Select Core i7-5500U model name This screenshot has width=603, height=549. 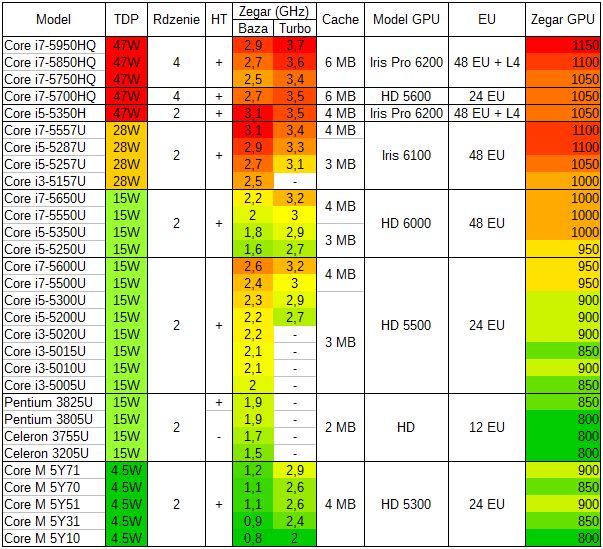(x=45, y=283)
